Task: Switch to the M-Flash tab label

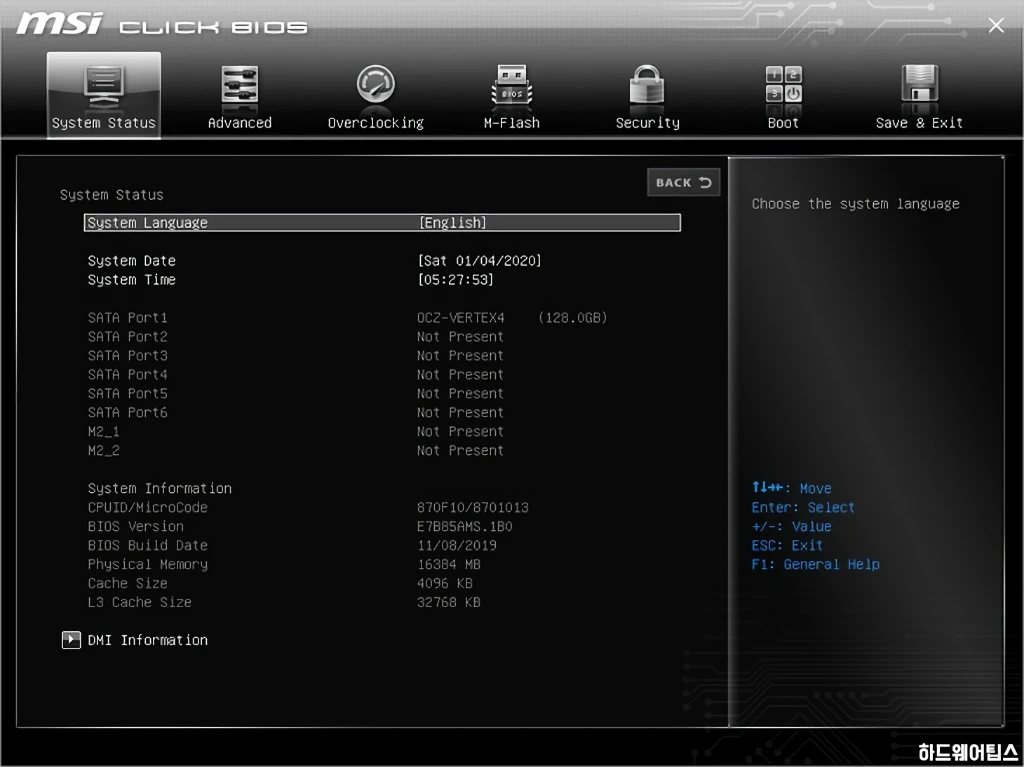Action: [x=511, y=123]
